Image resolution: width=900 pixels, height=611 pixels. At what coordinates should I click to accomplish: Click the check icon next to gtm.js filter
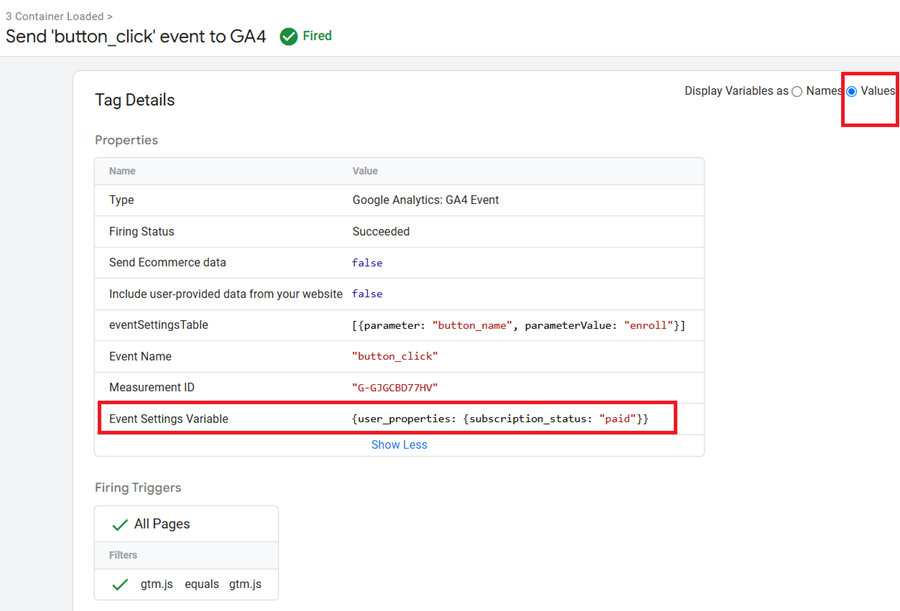pyautogui.click(x=119, y=584)
